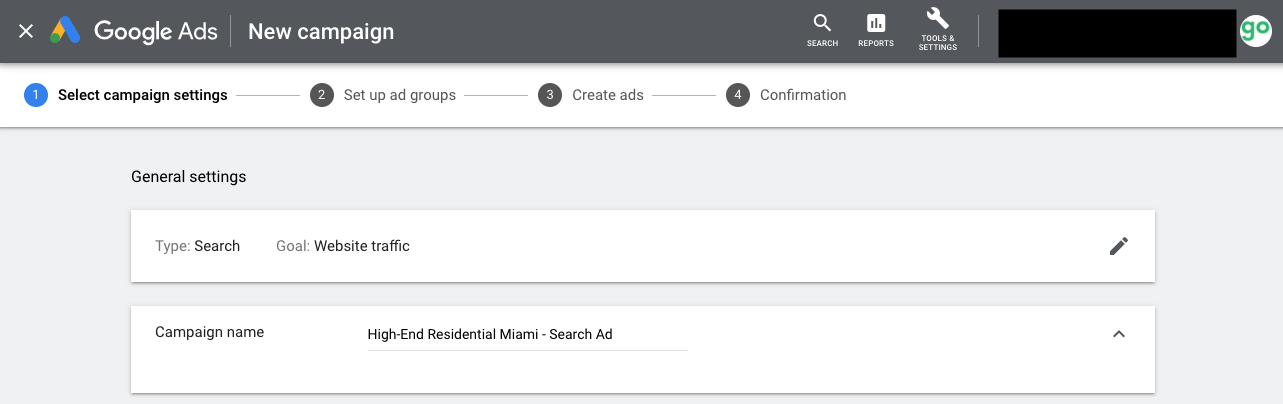Viewport: 1283px width, 404px height.
Task: Click the Type: Search label
Action: [198, 246]
